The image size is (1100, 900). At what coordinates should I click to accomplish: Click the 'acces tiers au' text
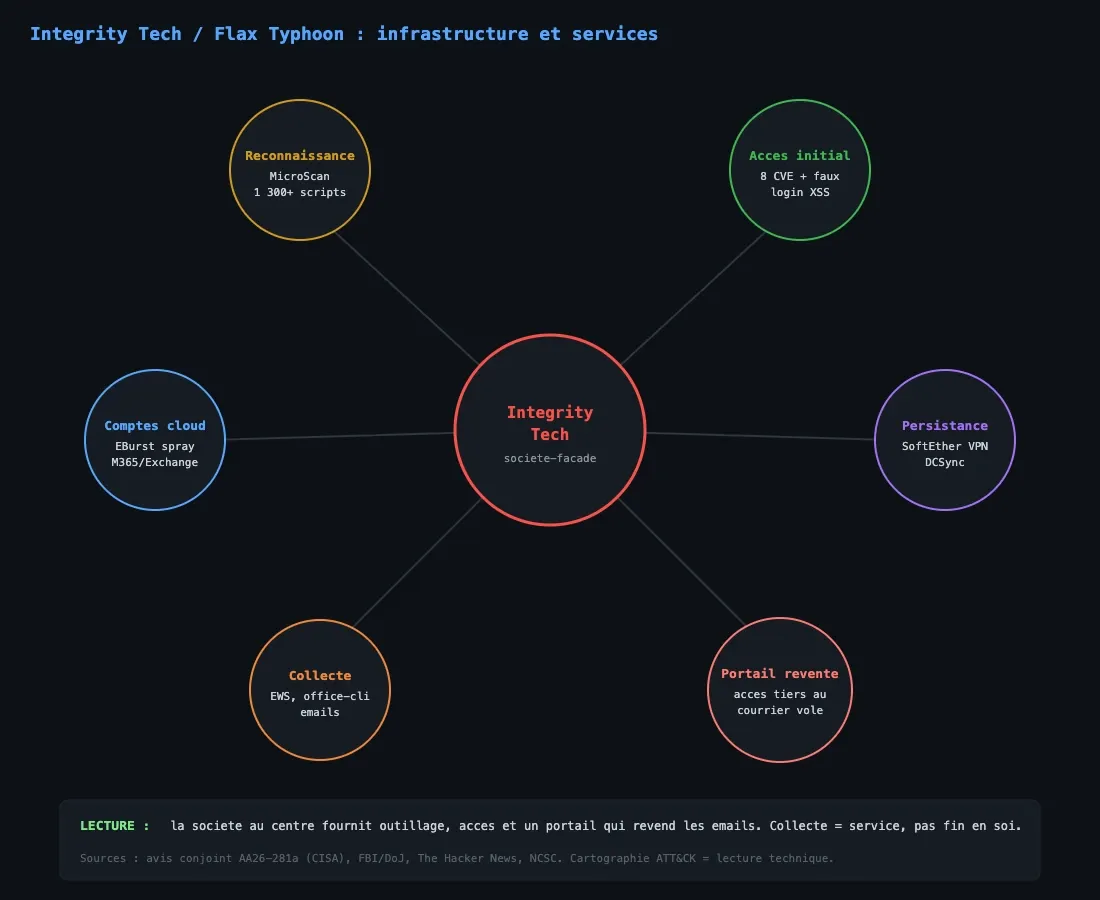tap(780, 694)
